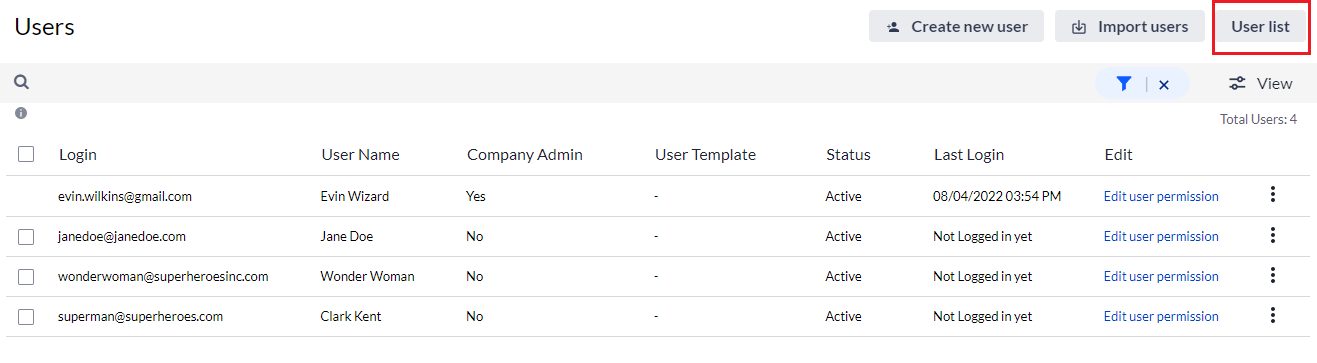1317x363 pixels.
Task: Focus the search input field
Action: click(x=560, y=83)
